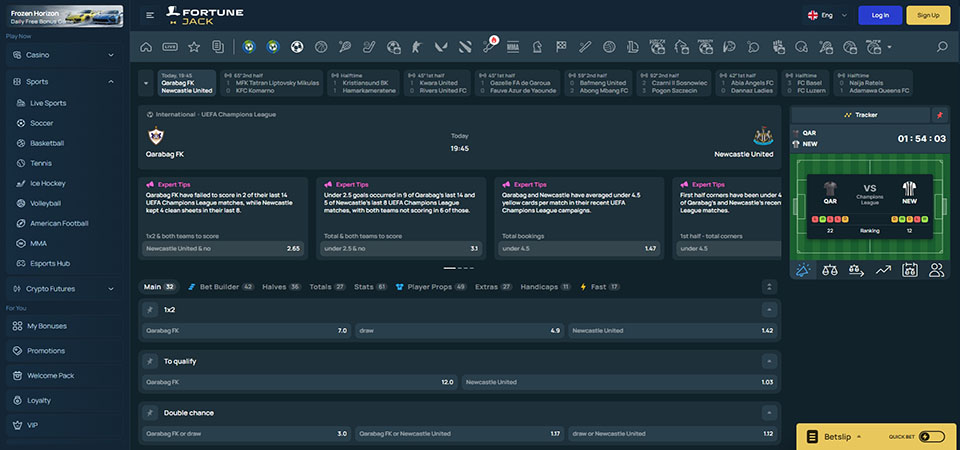Open the head-to-head scales icon in tracker
960x450 pixels.
(830, 270)
